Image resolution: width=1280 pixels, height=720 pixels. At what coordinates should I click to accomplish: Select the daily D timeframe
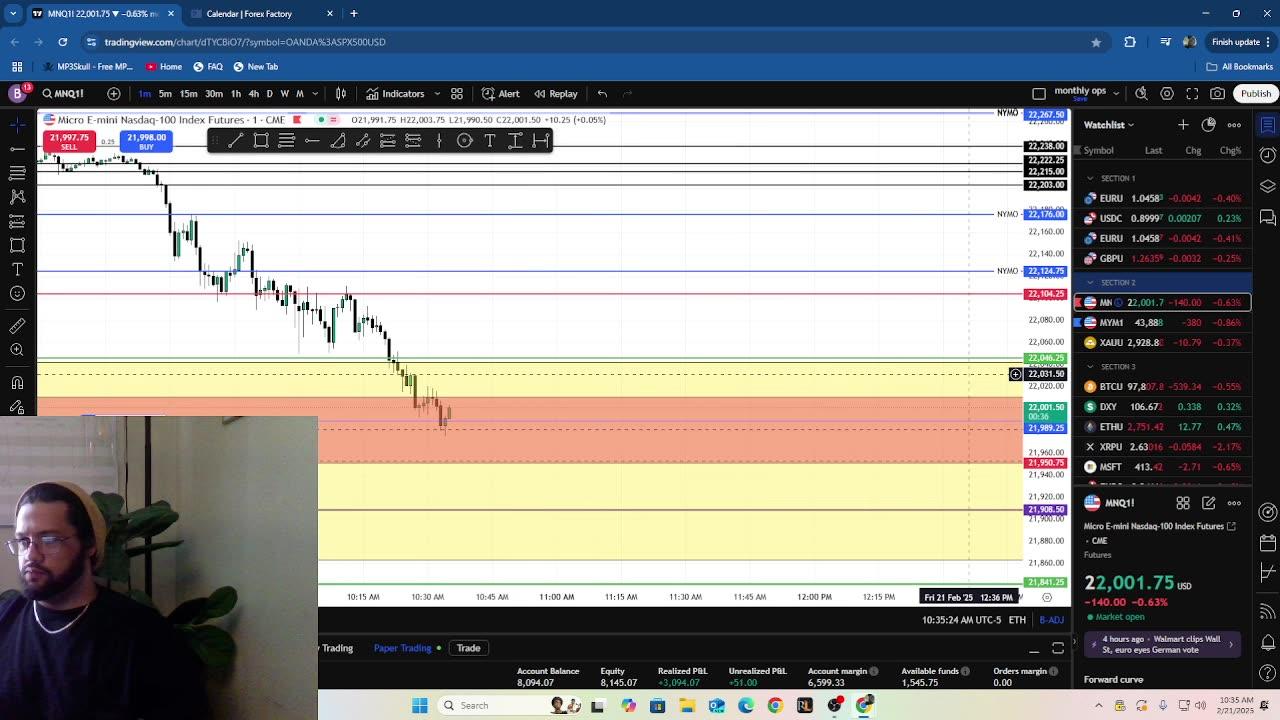tap(269, 94)
